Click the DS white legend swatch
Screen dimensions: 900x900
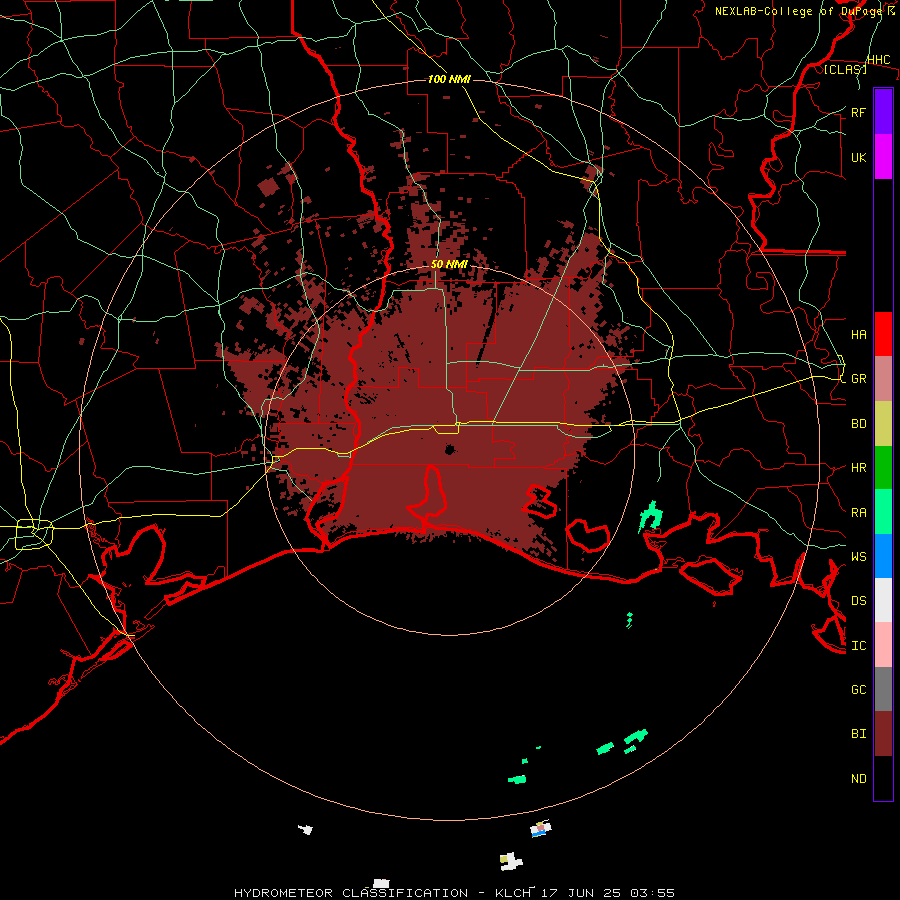click(883, 600)
